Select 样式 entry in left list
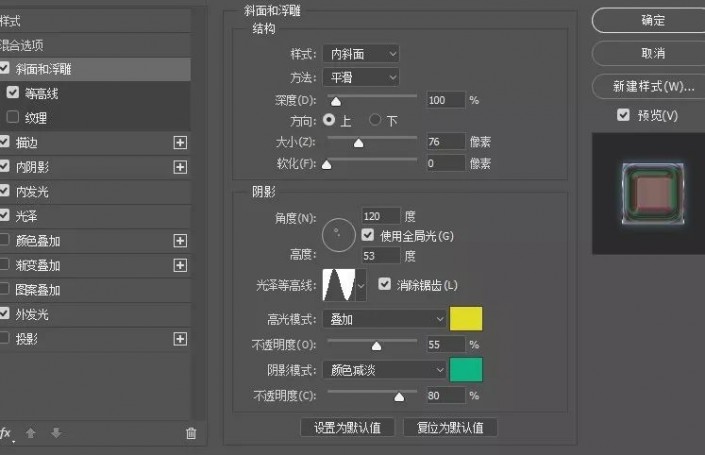The width and height of the screenshot is (705, 455). tap(95, 21)
